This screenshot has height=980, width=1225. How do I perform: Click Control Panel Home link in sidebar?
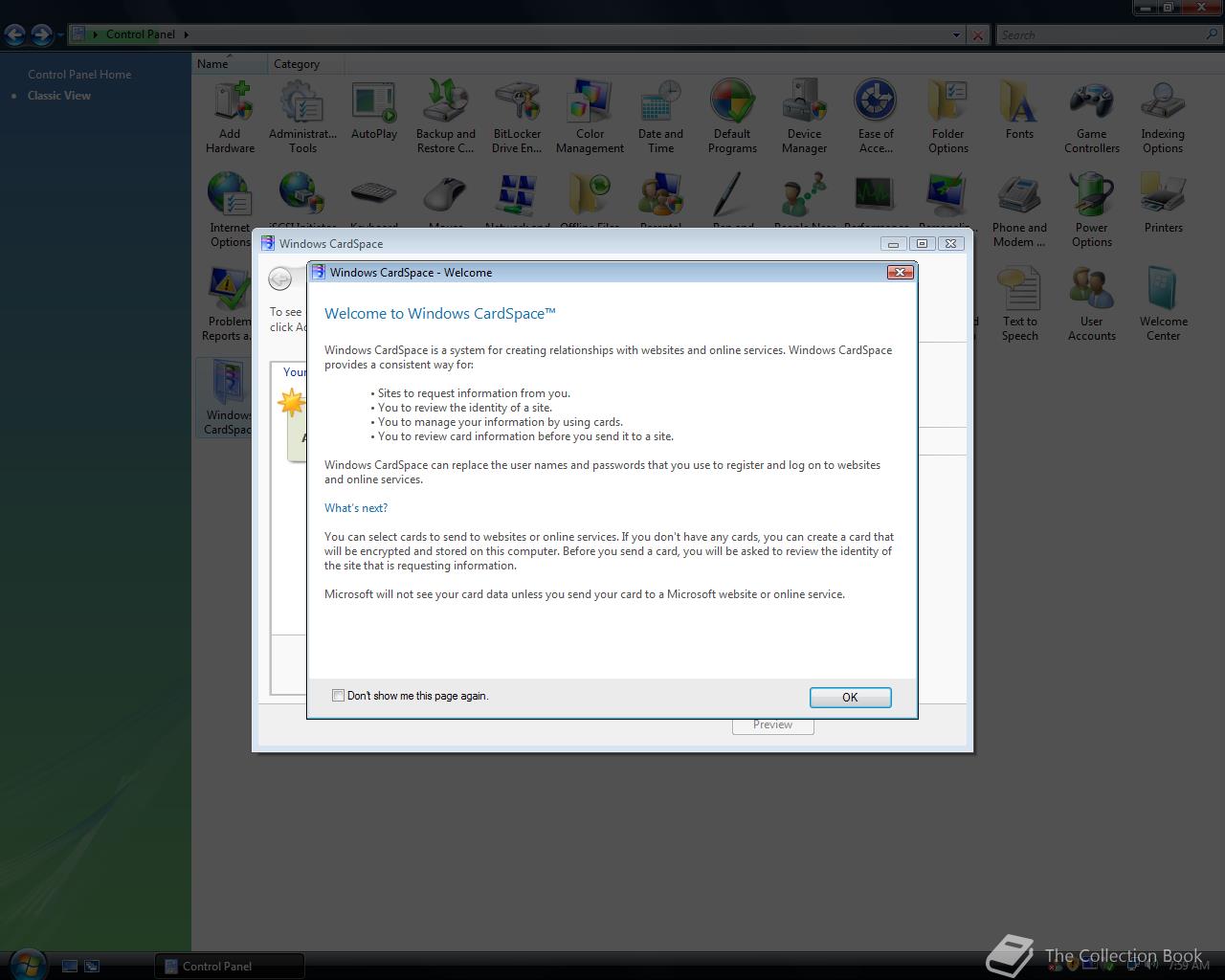click(79, 74)
